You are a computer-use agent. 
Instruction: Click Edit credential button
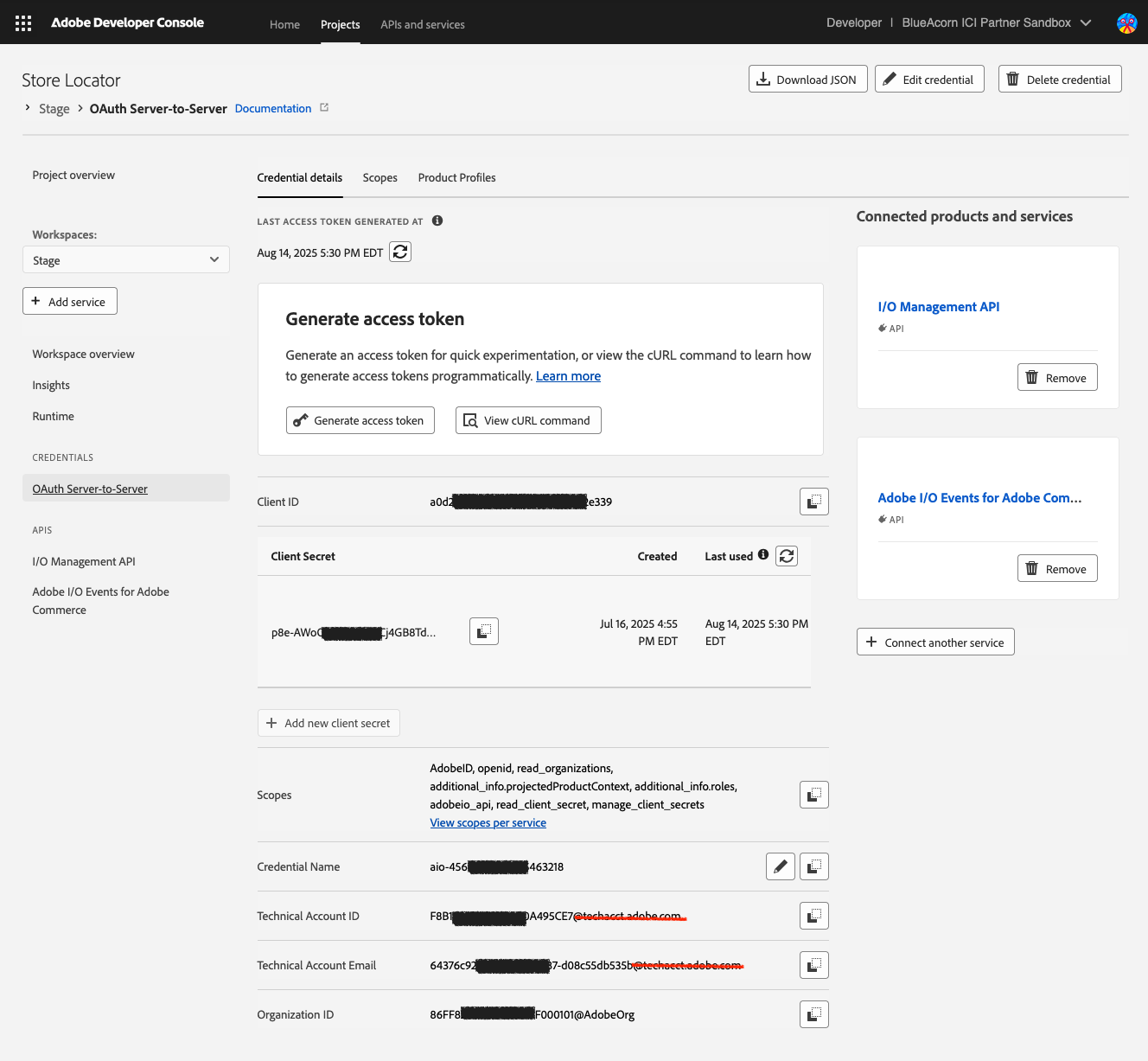(929, 79)
